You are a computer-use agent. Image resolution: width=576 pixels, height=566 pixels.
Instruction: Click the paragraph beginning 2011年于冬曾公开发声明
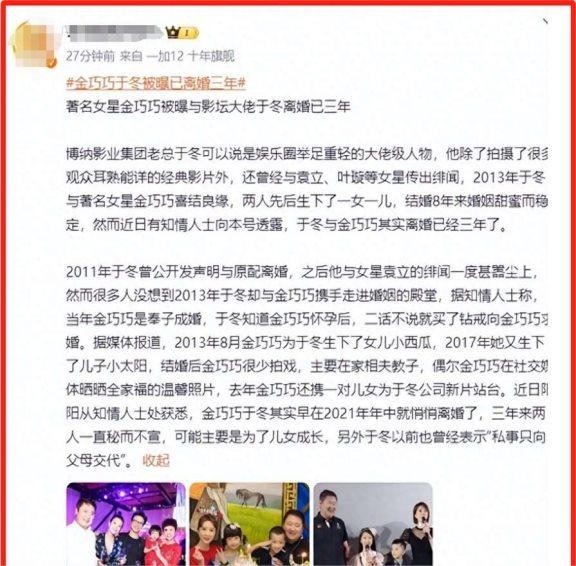tap(307, 366)
